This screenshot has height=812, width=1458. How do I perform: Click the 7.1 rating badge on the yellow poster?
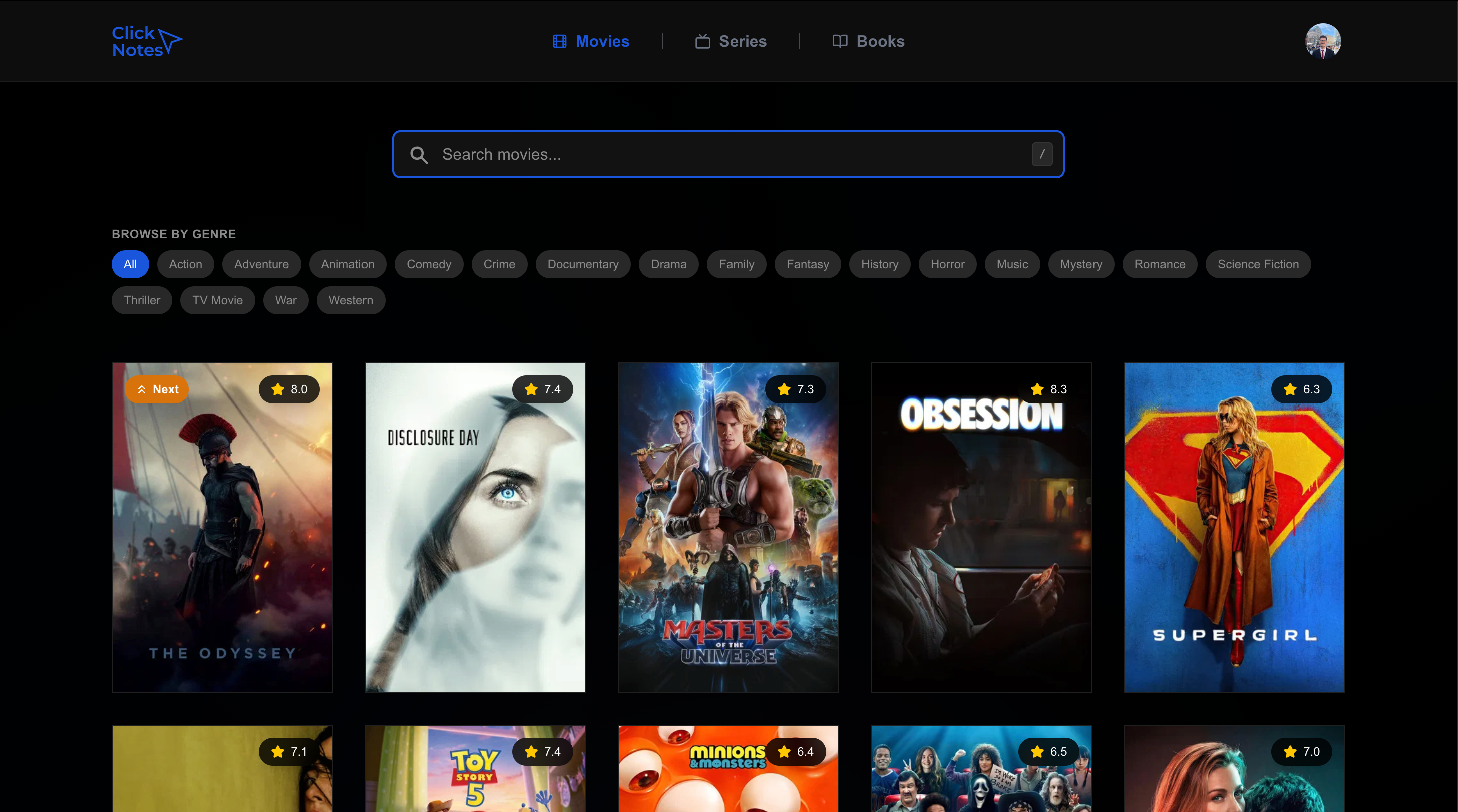[x=289, y=752]
